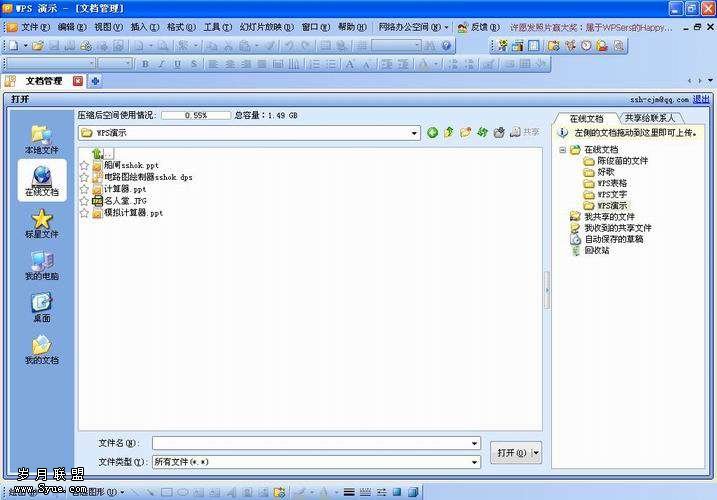Click into the 文件名 filename input field
The width and height of the screenshot is (717, 500).
(311, 443)
